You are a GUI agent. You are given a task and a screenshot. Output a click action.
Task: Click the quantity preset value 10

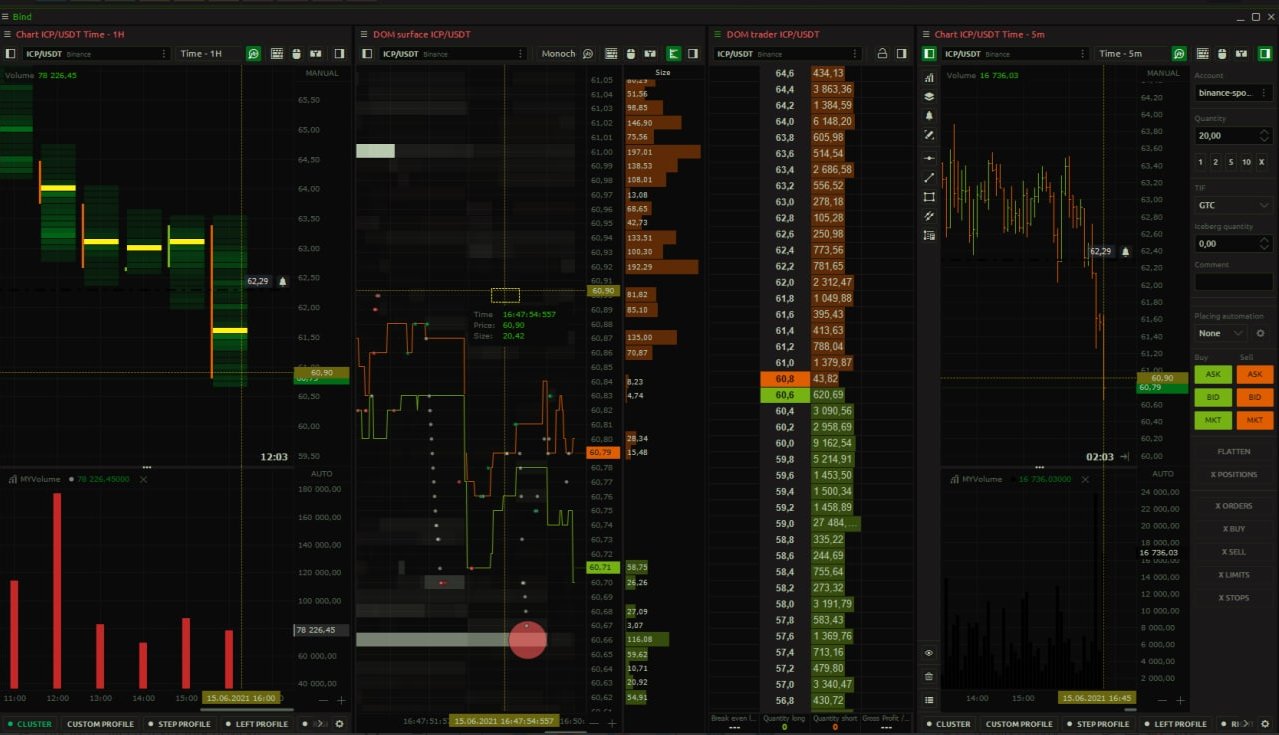tap(1246, 162)
